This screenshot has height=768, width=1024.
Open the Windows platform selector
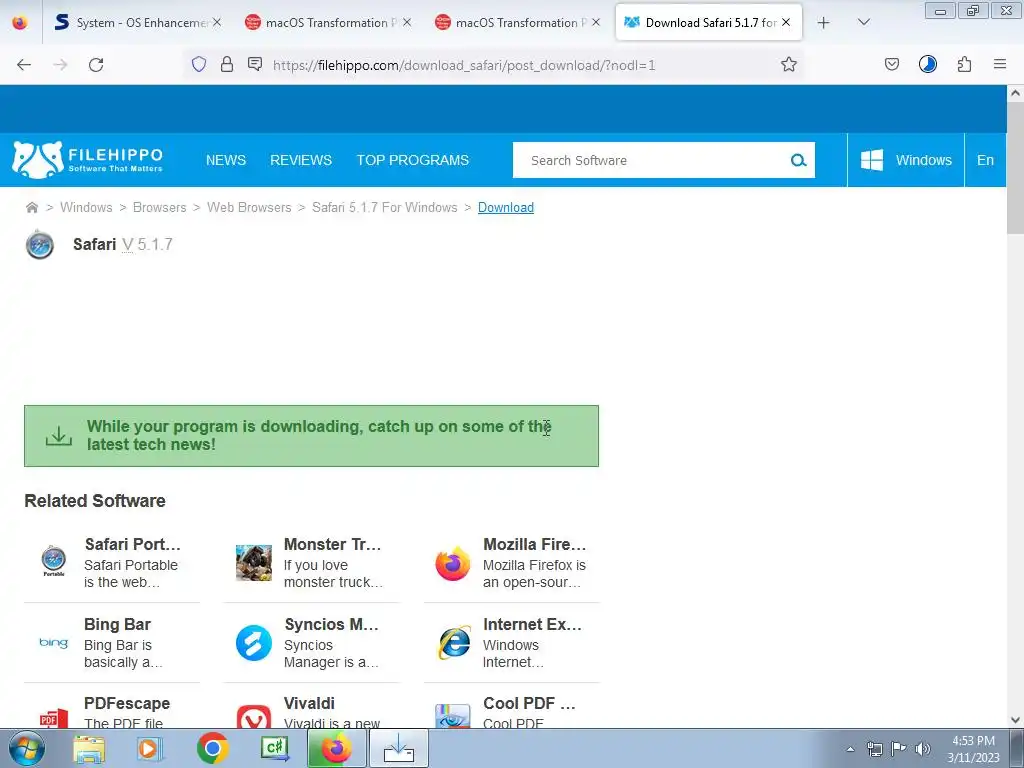906,160
